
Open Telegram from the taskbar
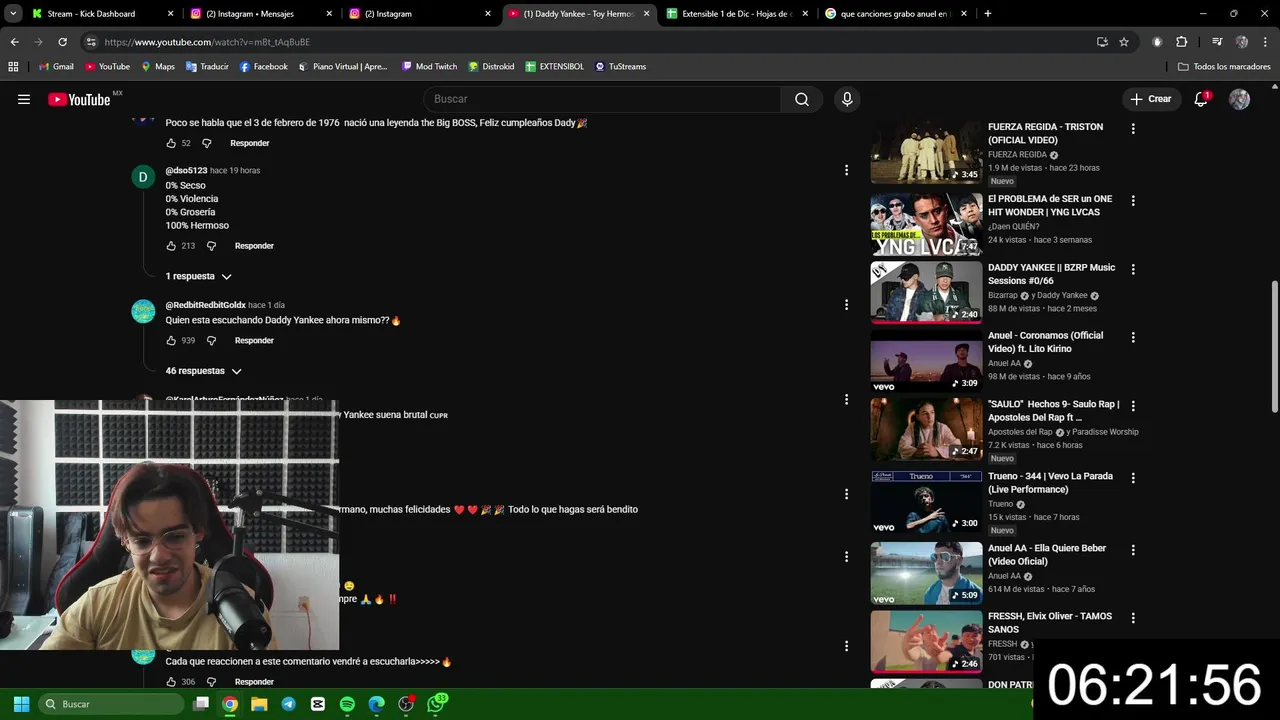[289, 704]
